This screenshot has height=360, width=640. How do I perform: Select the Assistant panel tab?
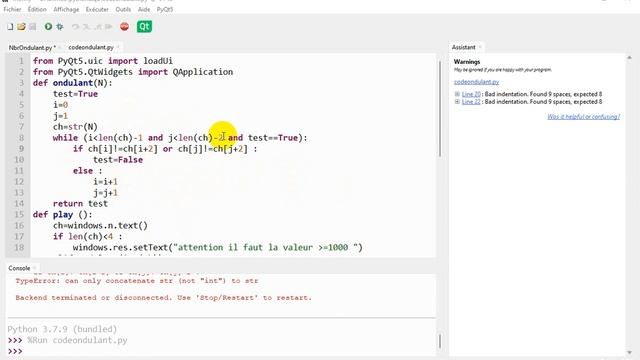tap(463, 47)
